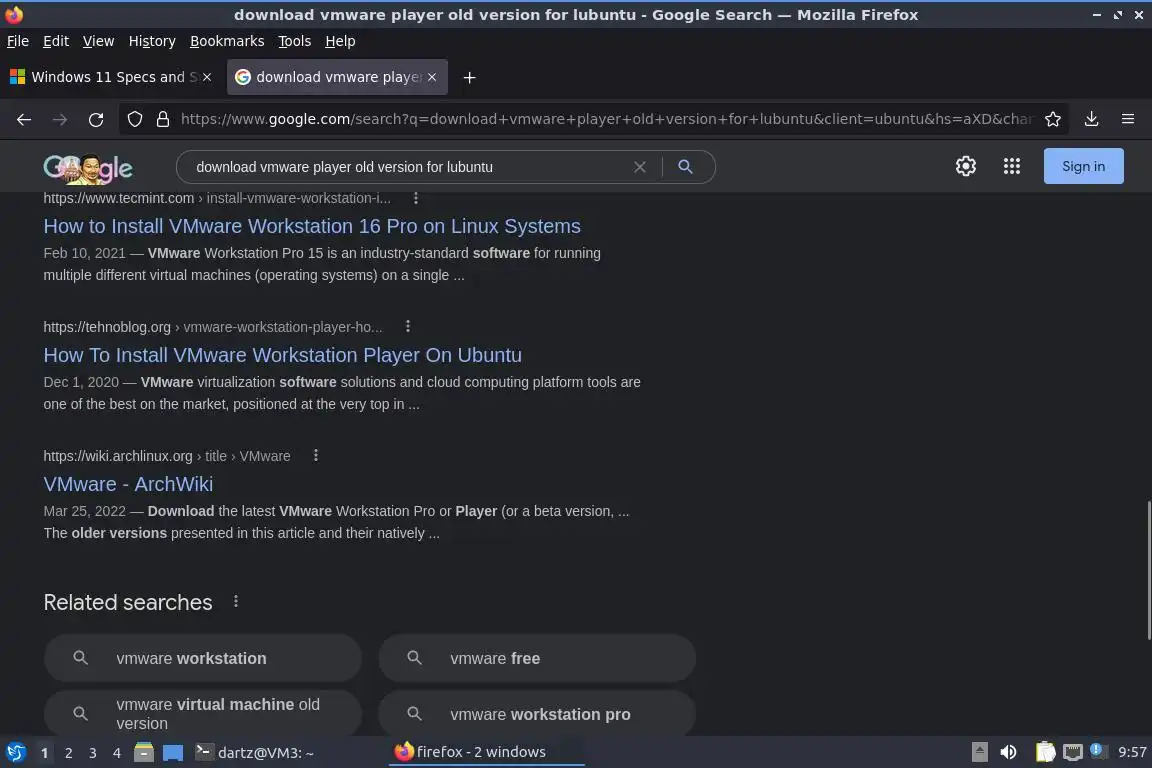Click into the Google search query field
Screen dimensions: 1152x768
coord(408,167)
